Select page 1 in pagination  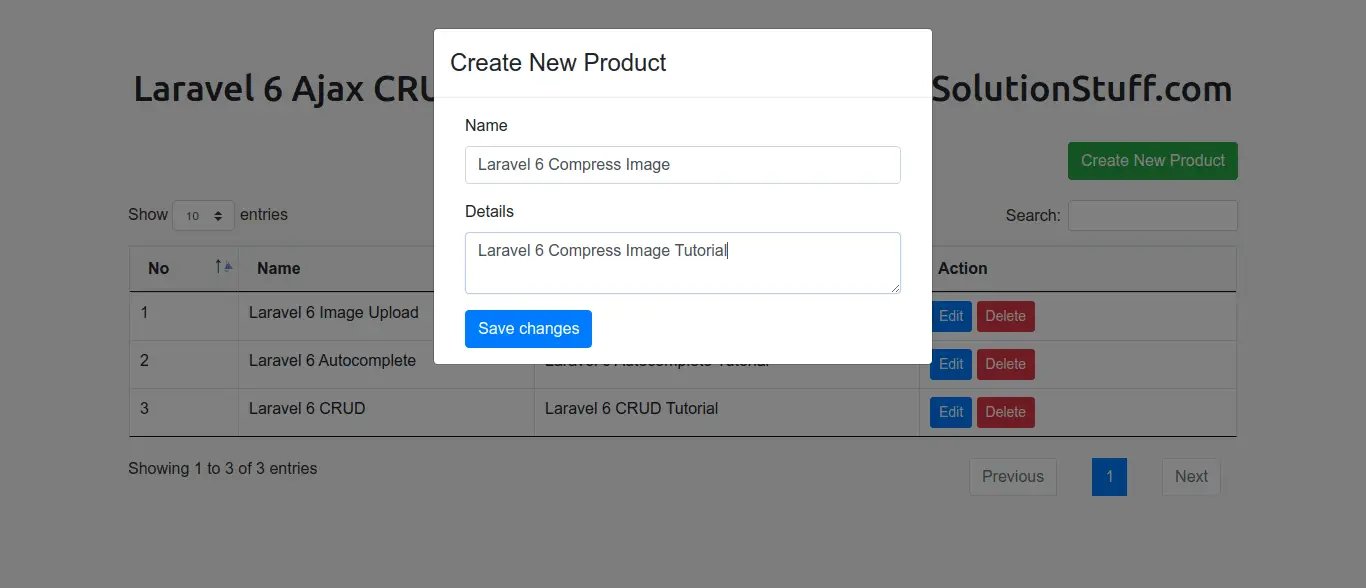(1109, 477)
